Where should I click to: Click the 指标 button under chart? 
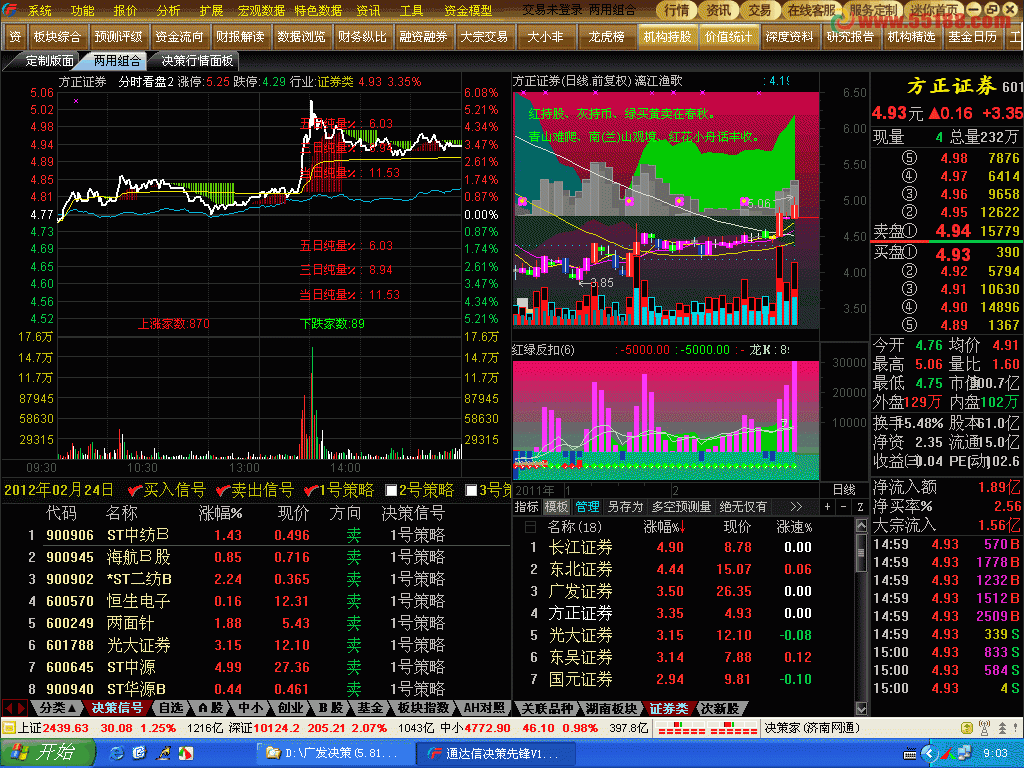point(527,507)
